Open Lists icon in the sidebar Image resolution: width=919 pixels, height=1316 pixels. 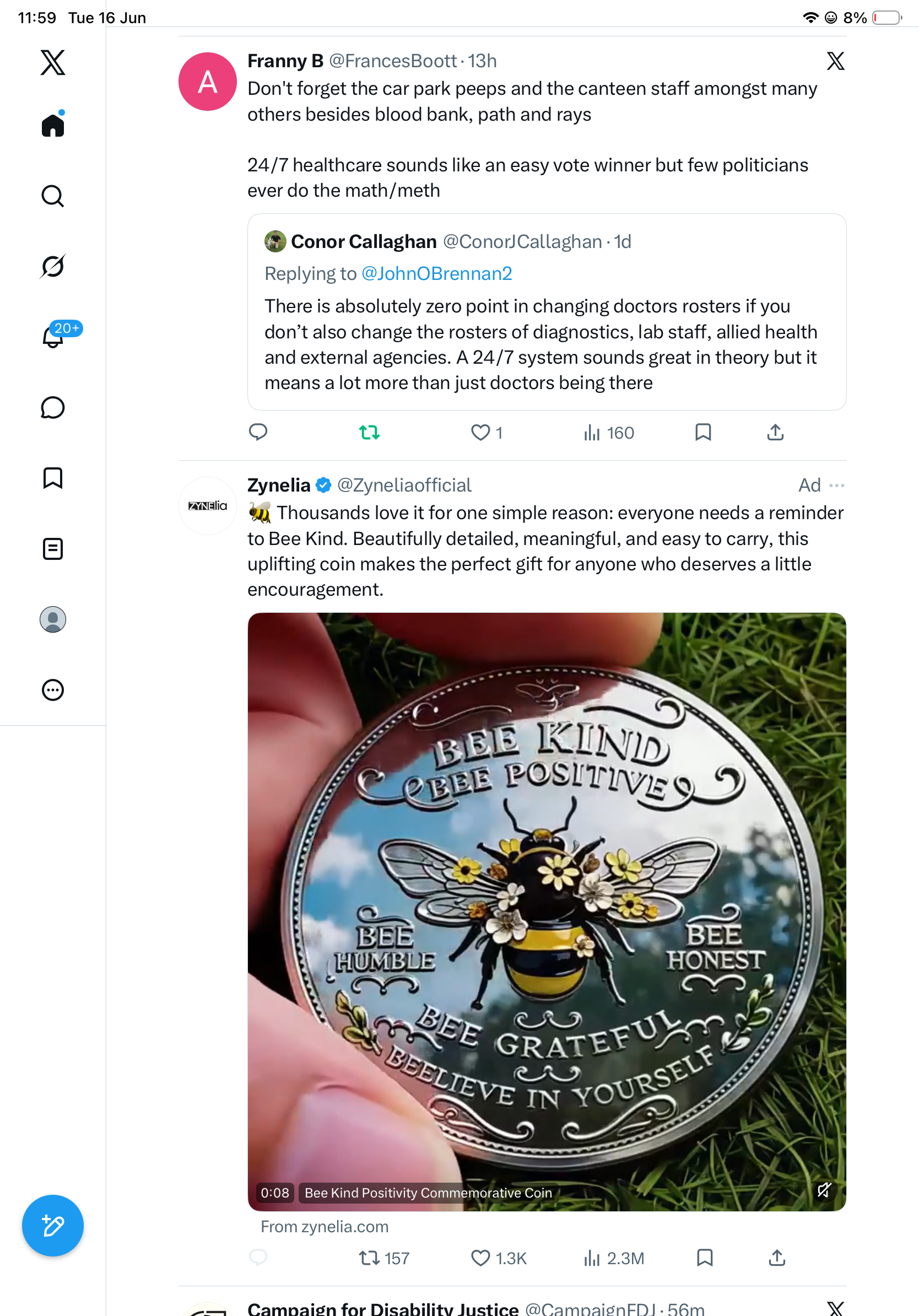pos(53,549)
